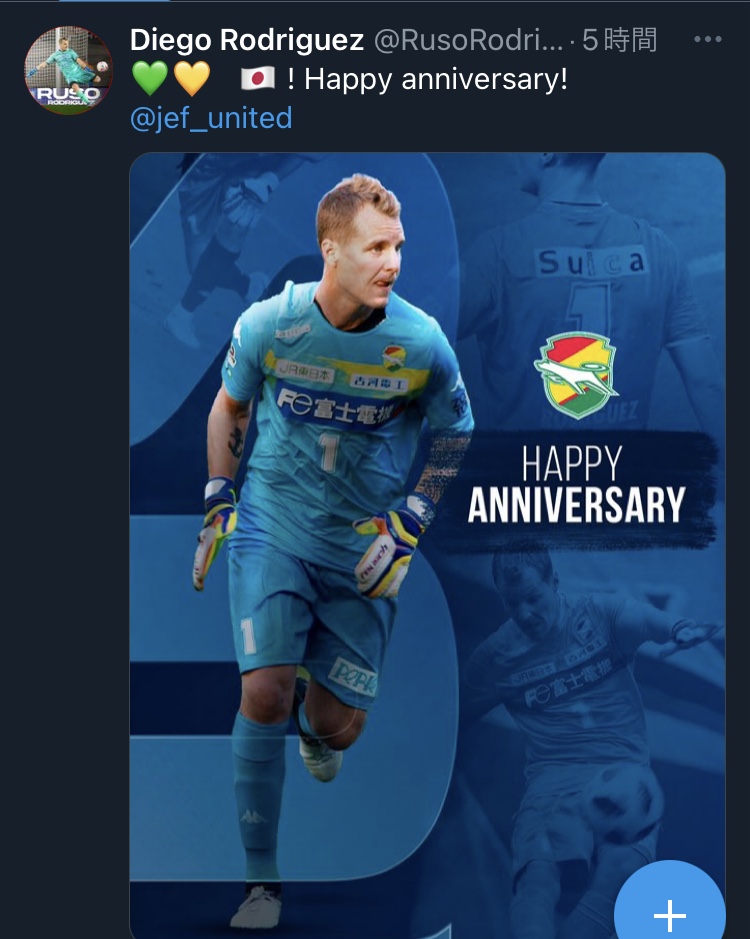Viewport: 750px width, 939px height.
Task: Click the goalkeeper's colorful left glove
Action: (x=392, y=550)
